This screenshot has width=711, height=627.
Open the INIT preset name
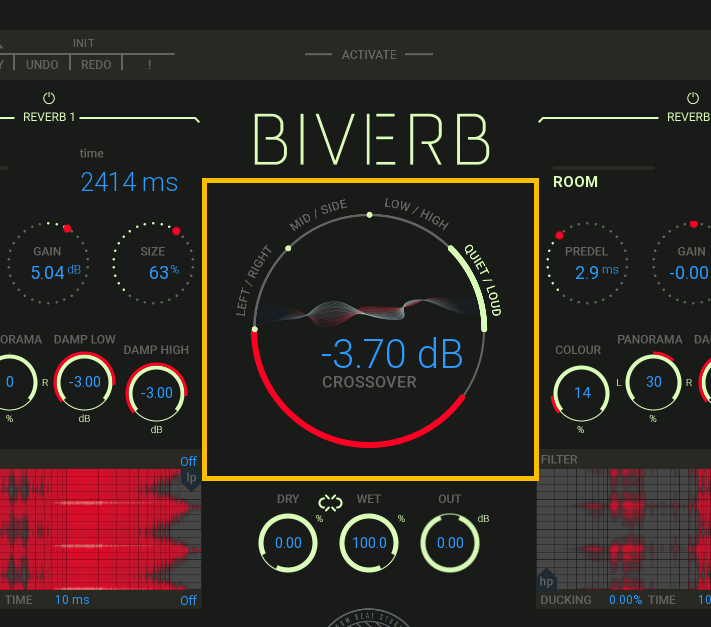[x=83, y=43]
